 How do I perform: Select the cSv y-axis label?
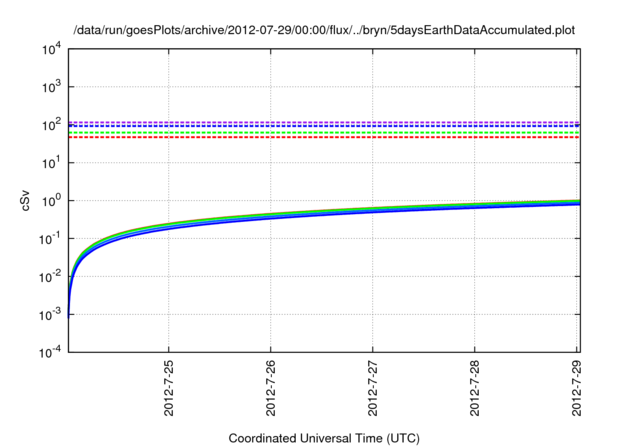click(25, 201)
